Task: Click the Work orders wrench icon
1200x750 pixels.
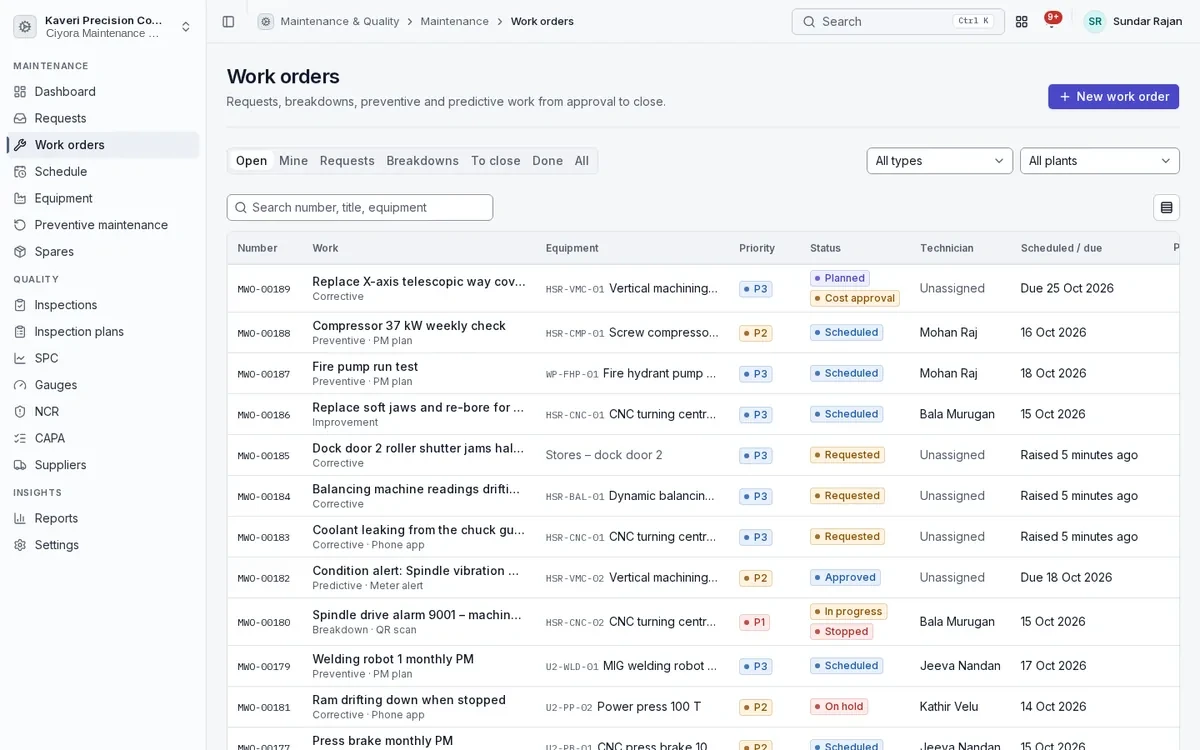Action: (20, 145)
